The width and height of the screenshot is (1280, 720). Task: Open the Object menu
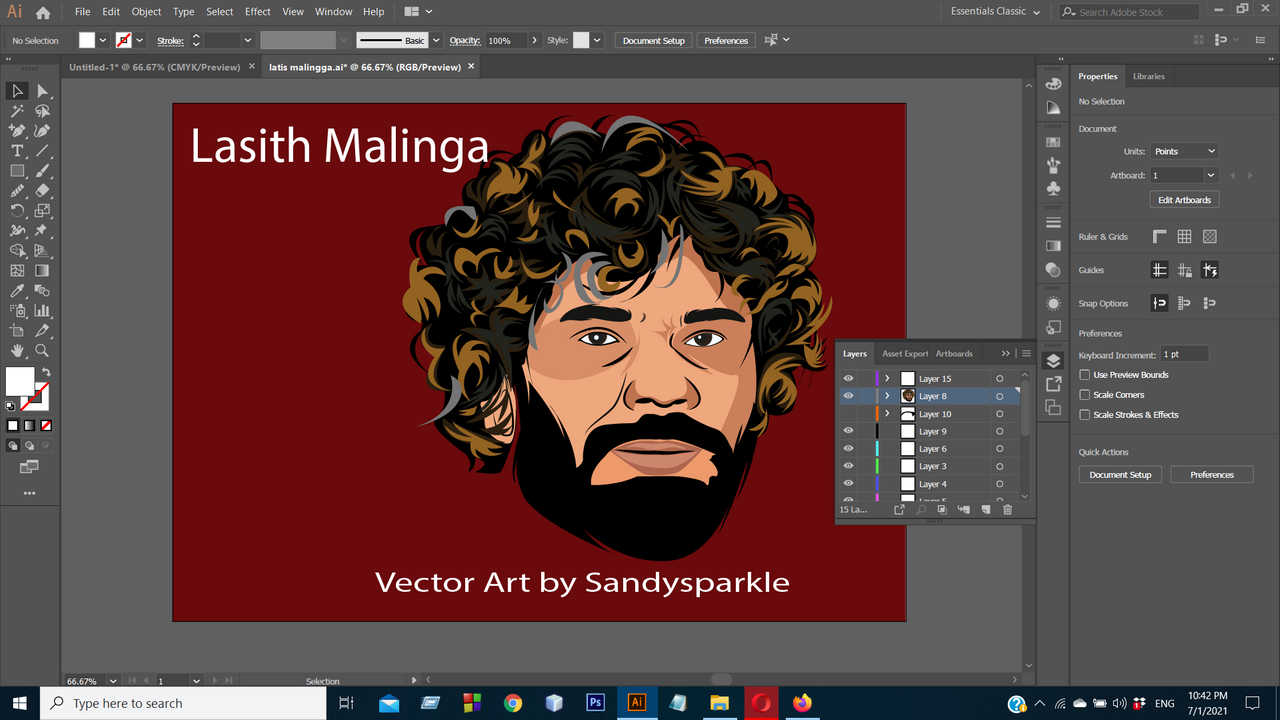[x=146, y=12]
